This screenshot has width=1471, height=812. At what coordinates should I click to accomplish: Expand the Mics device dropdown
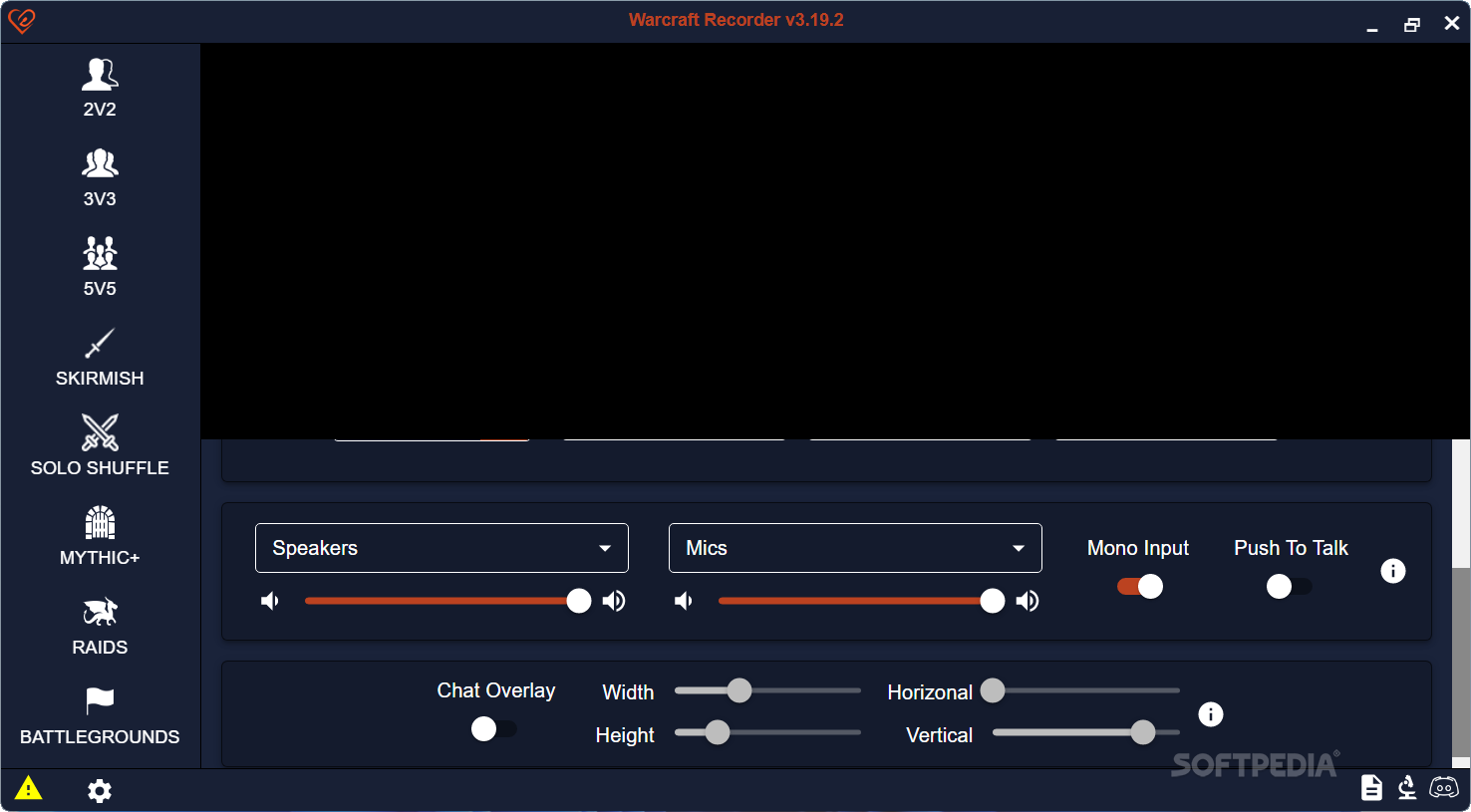coord(855,548)
